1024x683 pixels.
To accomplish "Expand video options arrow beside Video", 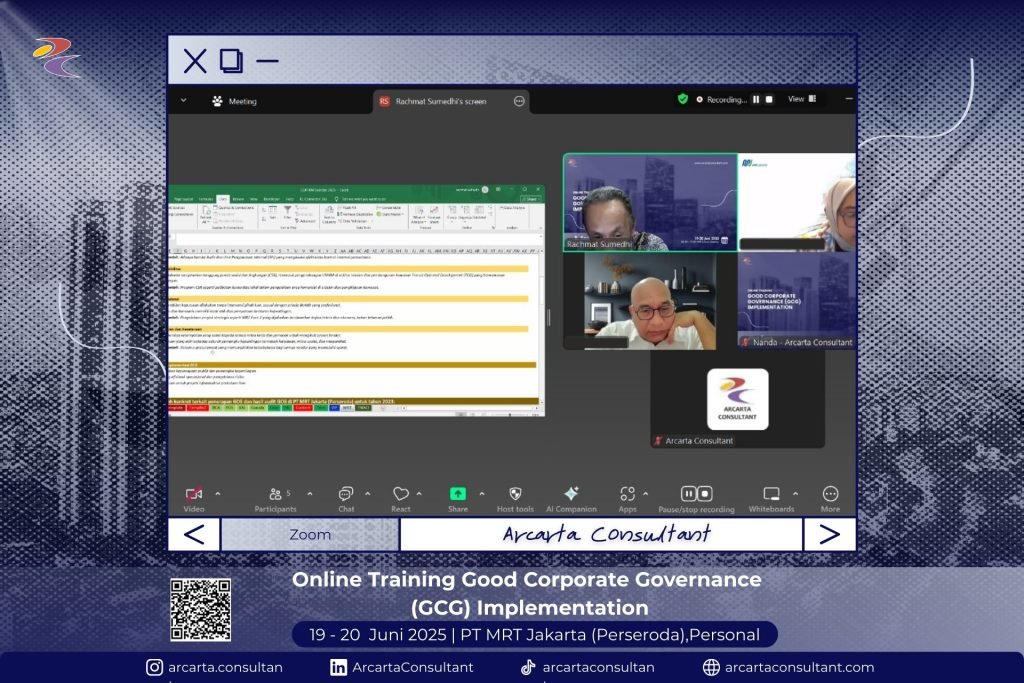I will pos(218,493).
